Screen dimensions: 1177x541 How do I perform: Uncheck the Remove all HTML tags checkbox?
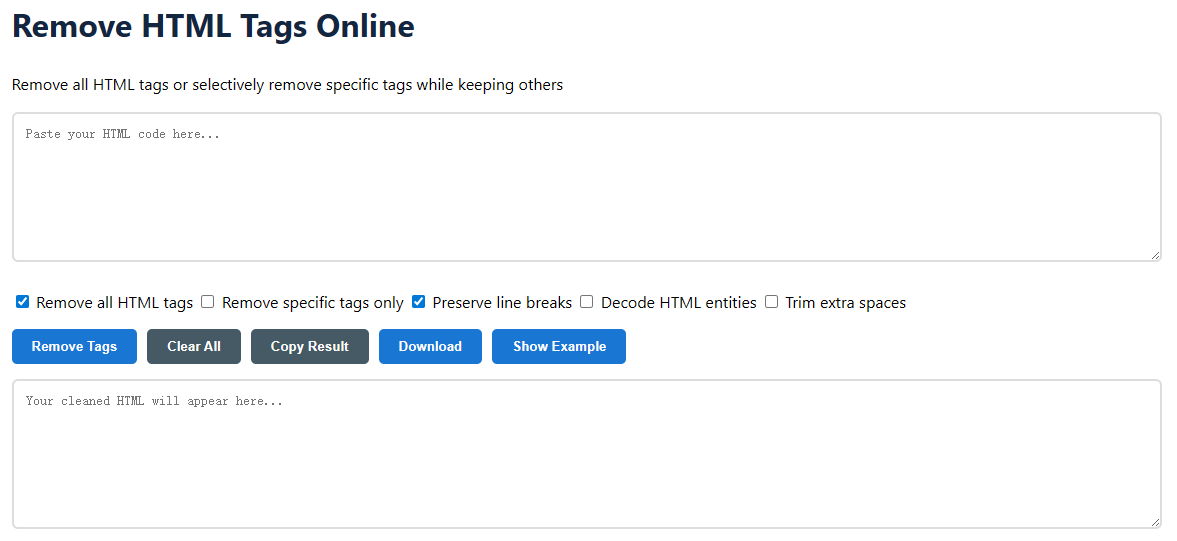point(23,302)
